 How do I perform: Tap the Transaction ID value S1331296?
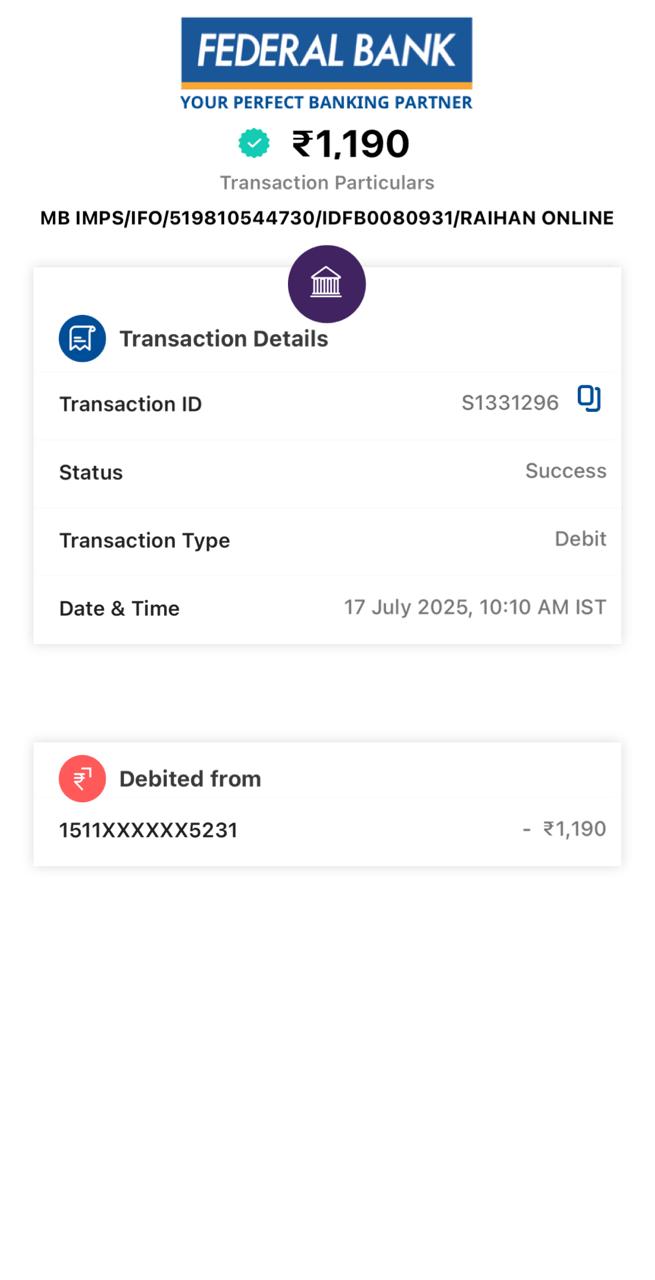510,404
